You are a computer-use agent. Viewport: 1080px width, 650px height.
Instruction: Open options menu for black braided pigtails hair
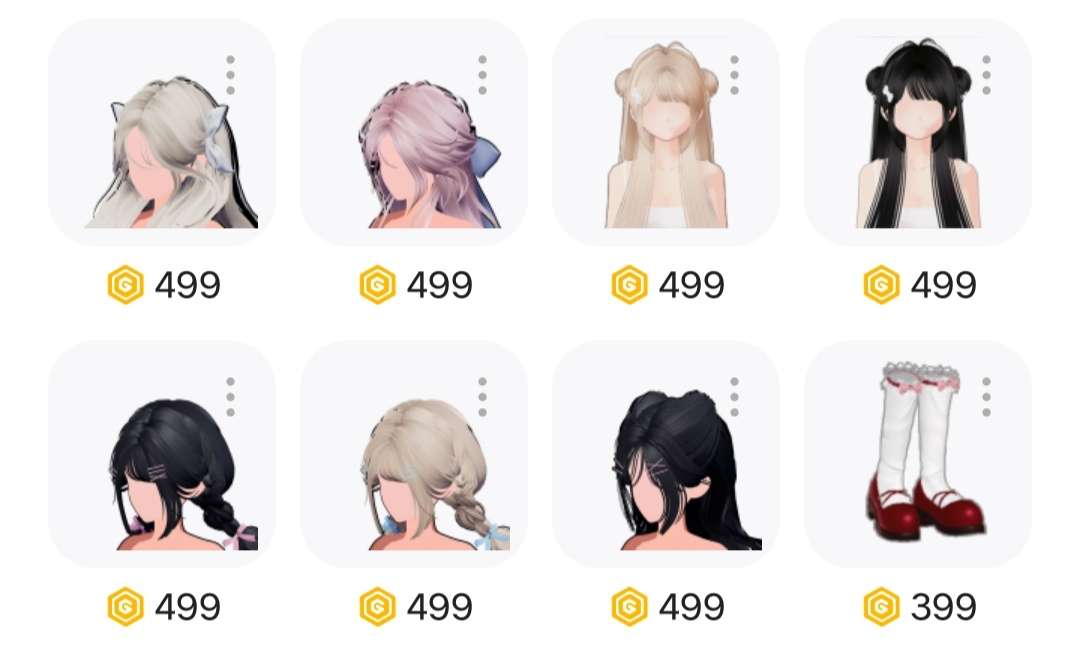(230, 397)
